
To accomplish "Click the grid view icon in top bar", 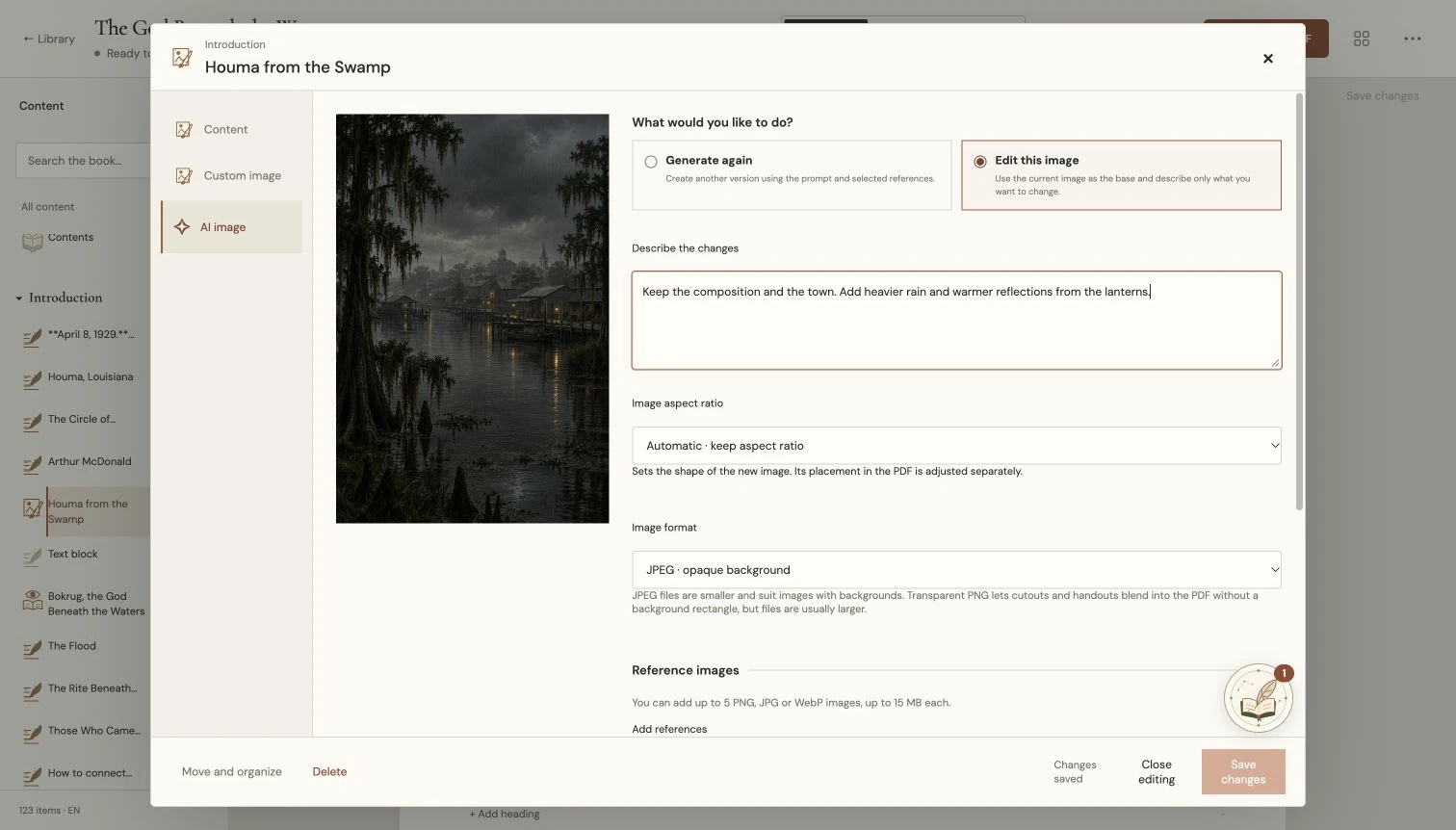I will (1361, 39).
